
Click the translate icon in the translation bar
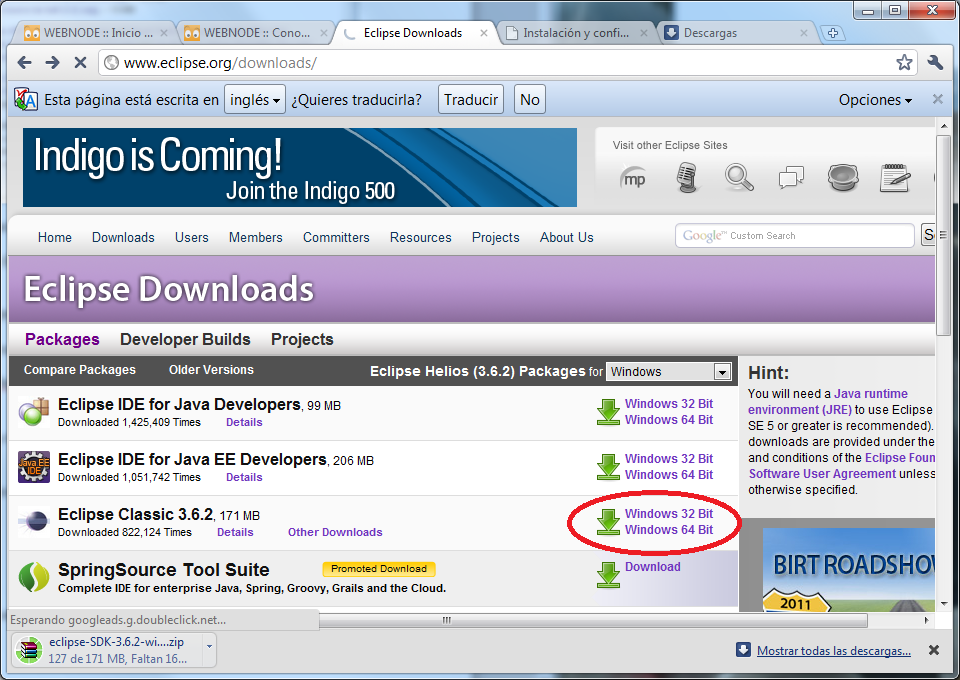[26, 99]
